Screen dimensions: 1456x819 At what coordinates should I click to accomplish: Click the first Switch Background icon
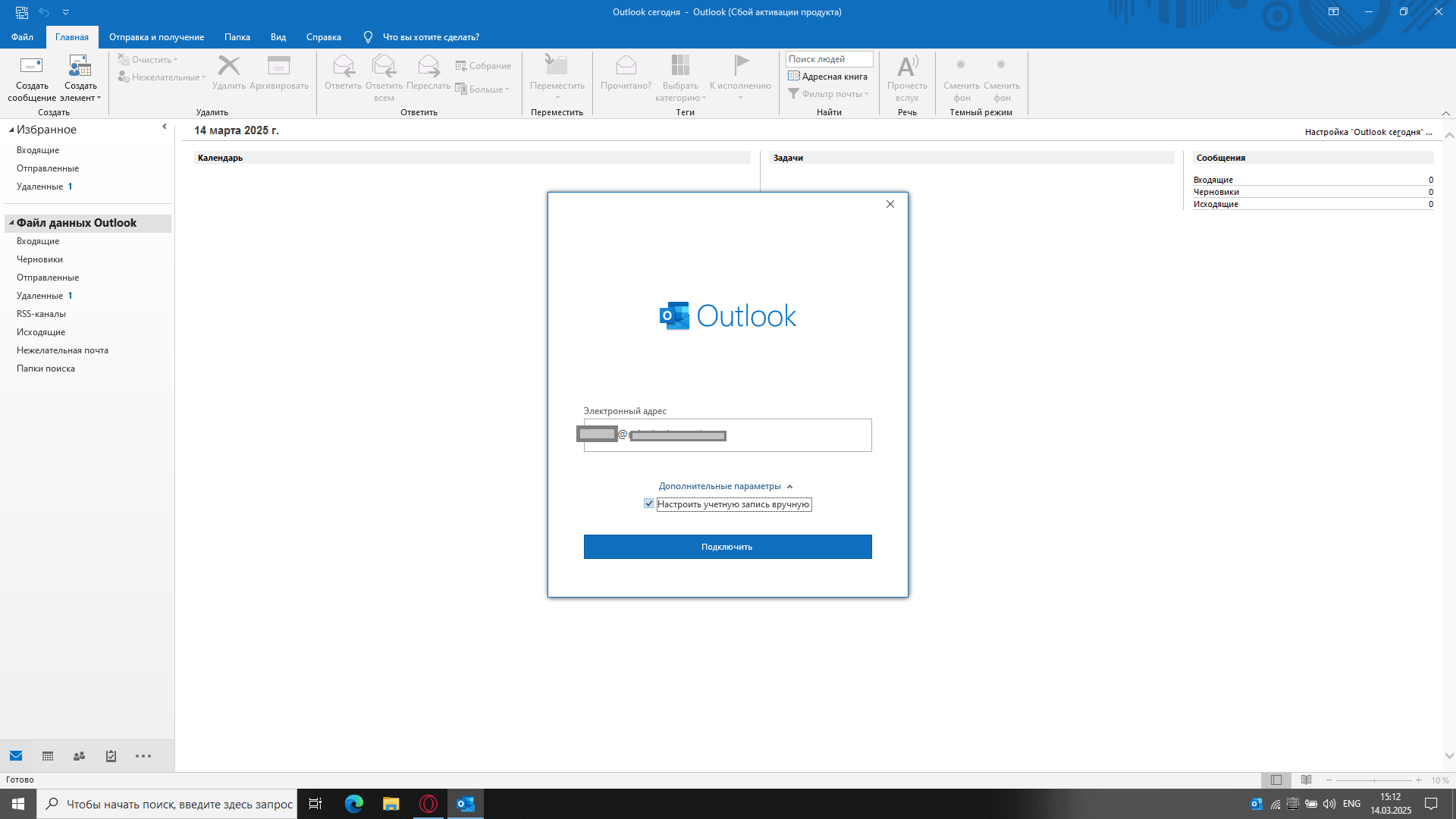click(961, 65)
